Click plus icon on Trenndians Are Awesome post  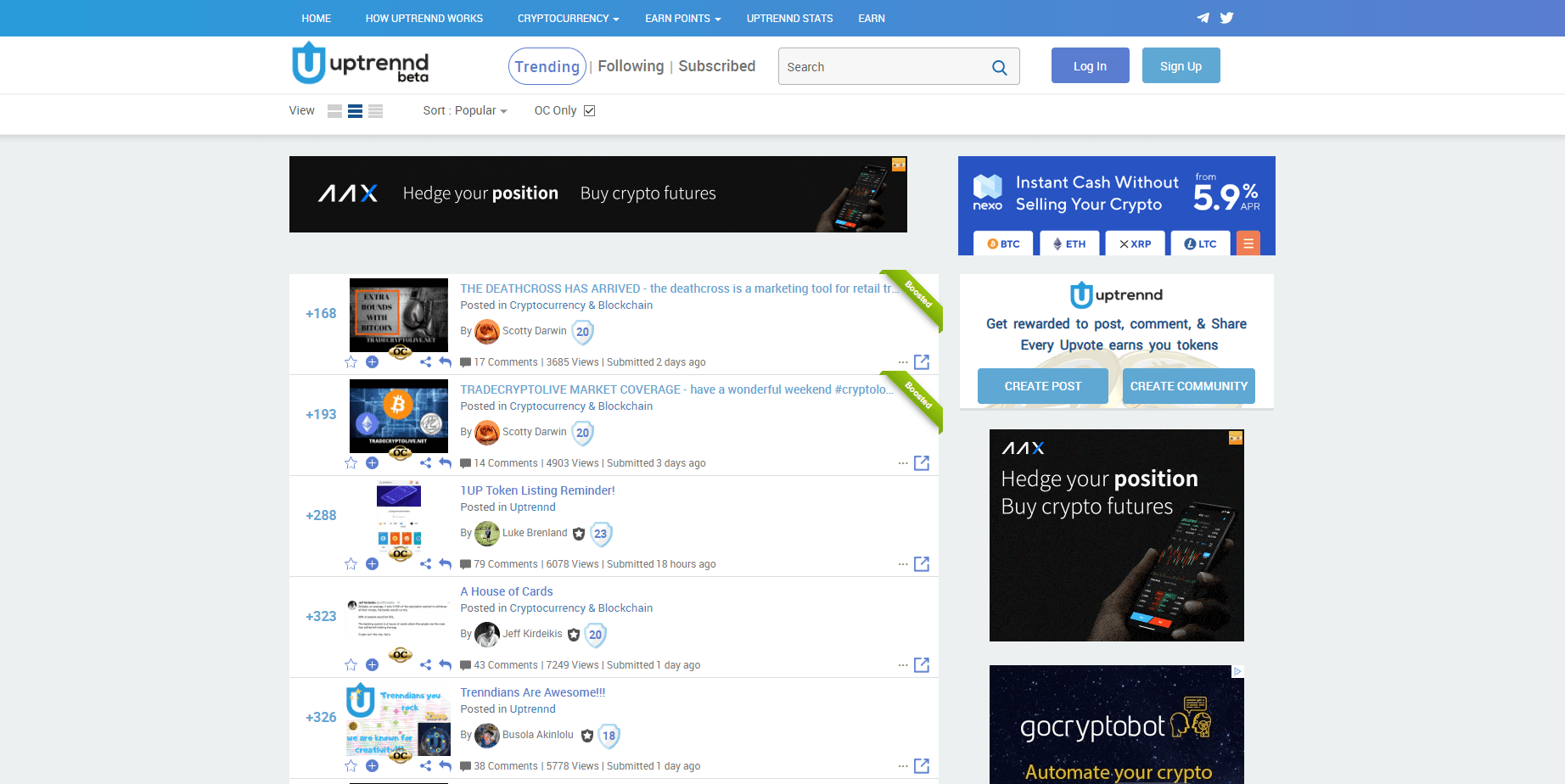(x=372, y=766)
